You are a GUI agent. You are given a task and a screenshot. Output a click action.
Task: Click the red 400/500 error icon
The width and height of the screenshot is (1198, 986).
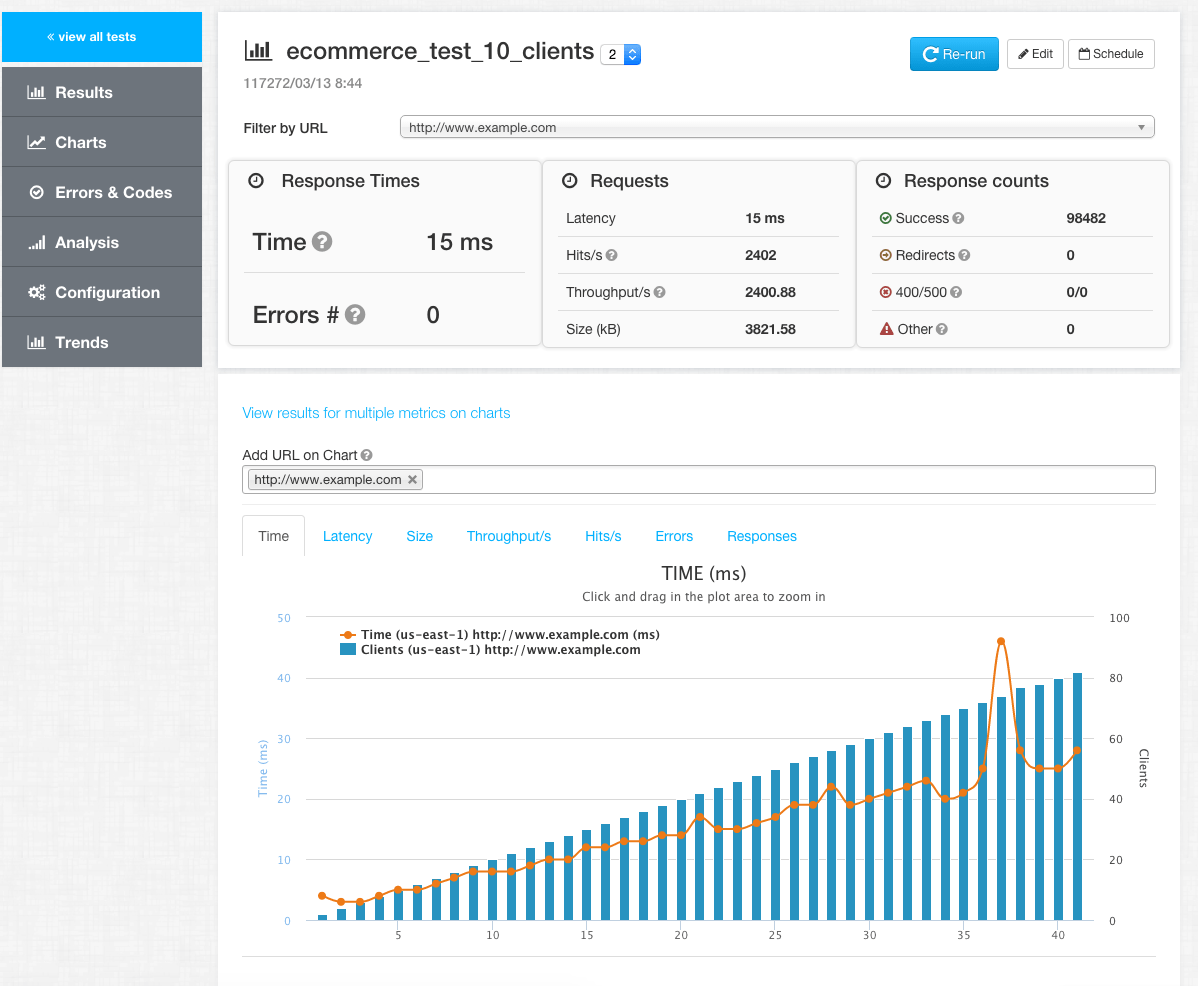coord(886,292)
